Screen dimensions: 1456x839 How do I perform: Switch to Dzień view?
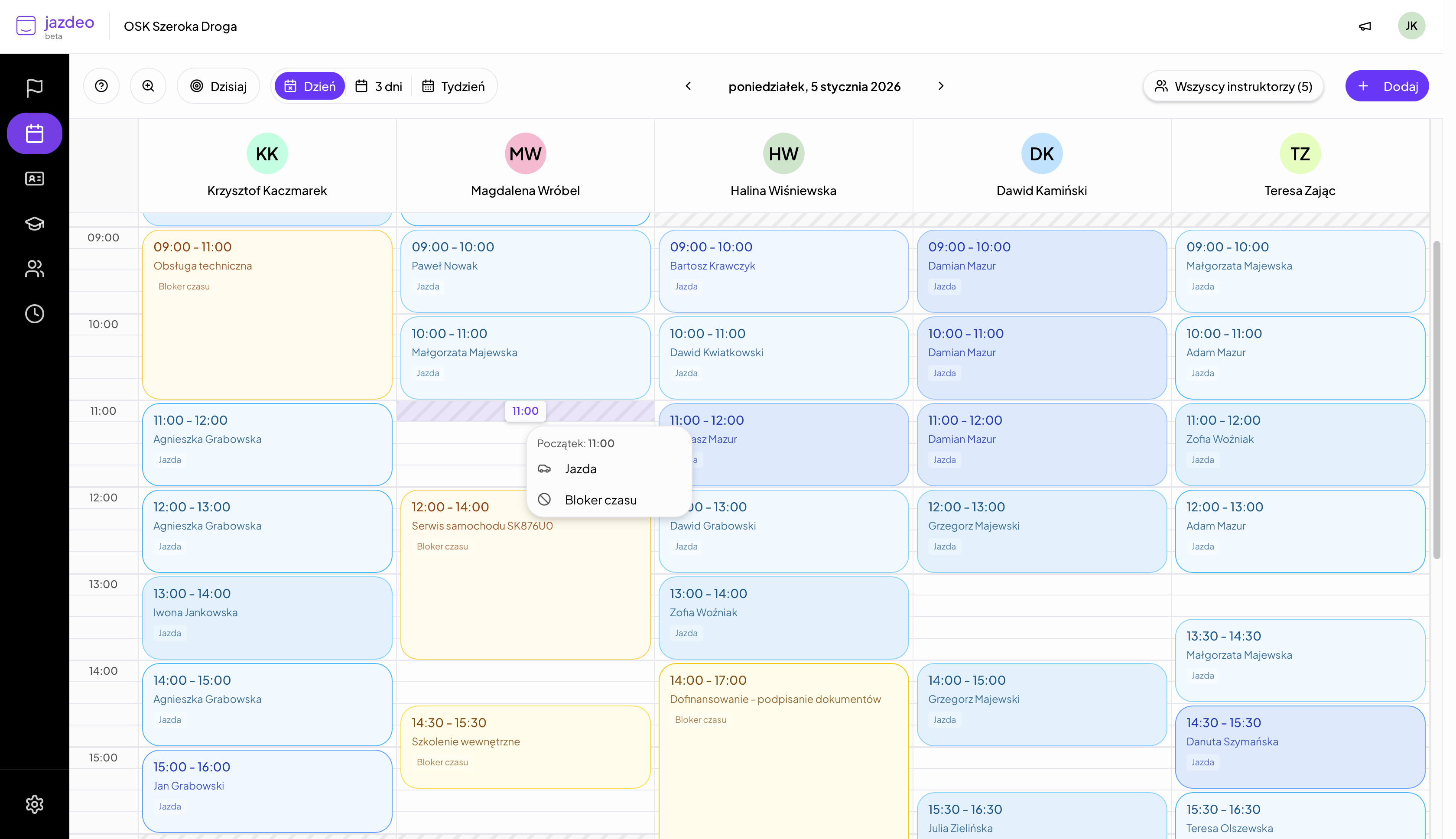coord(309,86)
